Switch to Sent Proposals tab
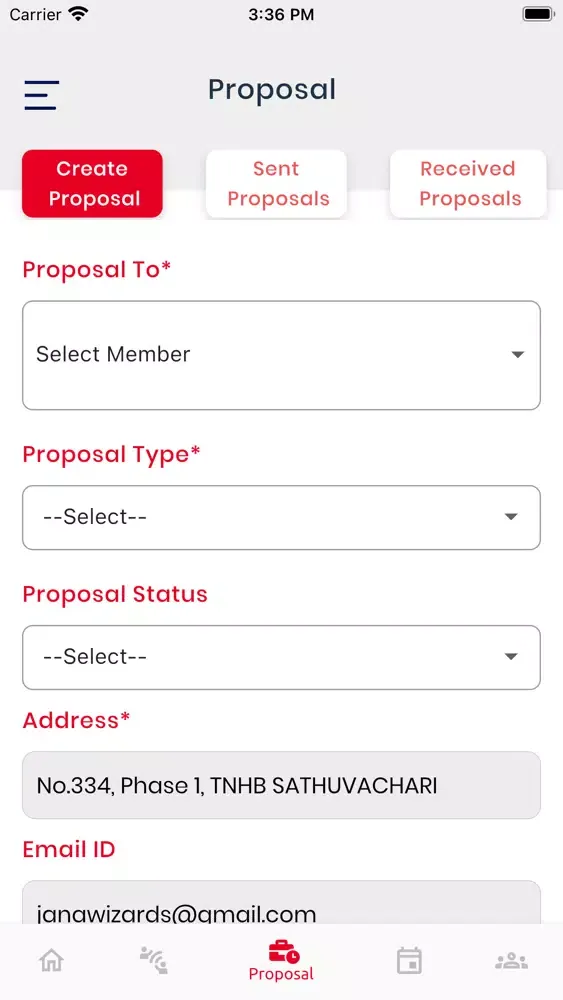Screen dimensions: 563x1000 277,184
